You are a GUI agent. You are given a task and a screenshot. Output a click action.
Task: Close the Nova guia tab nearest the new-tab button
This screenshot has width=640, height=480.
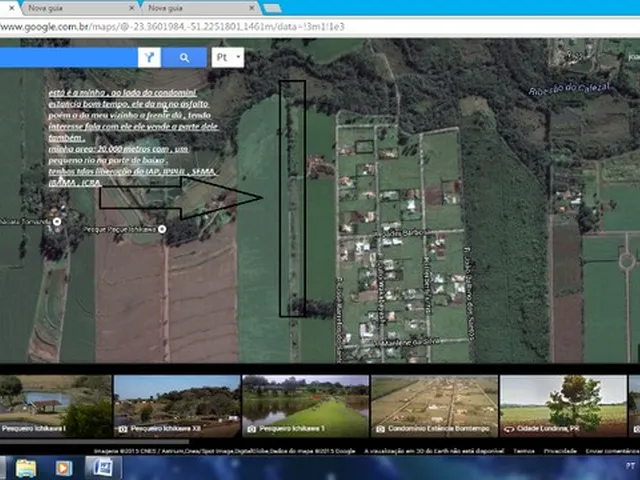coord(252,8)
